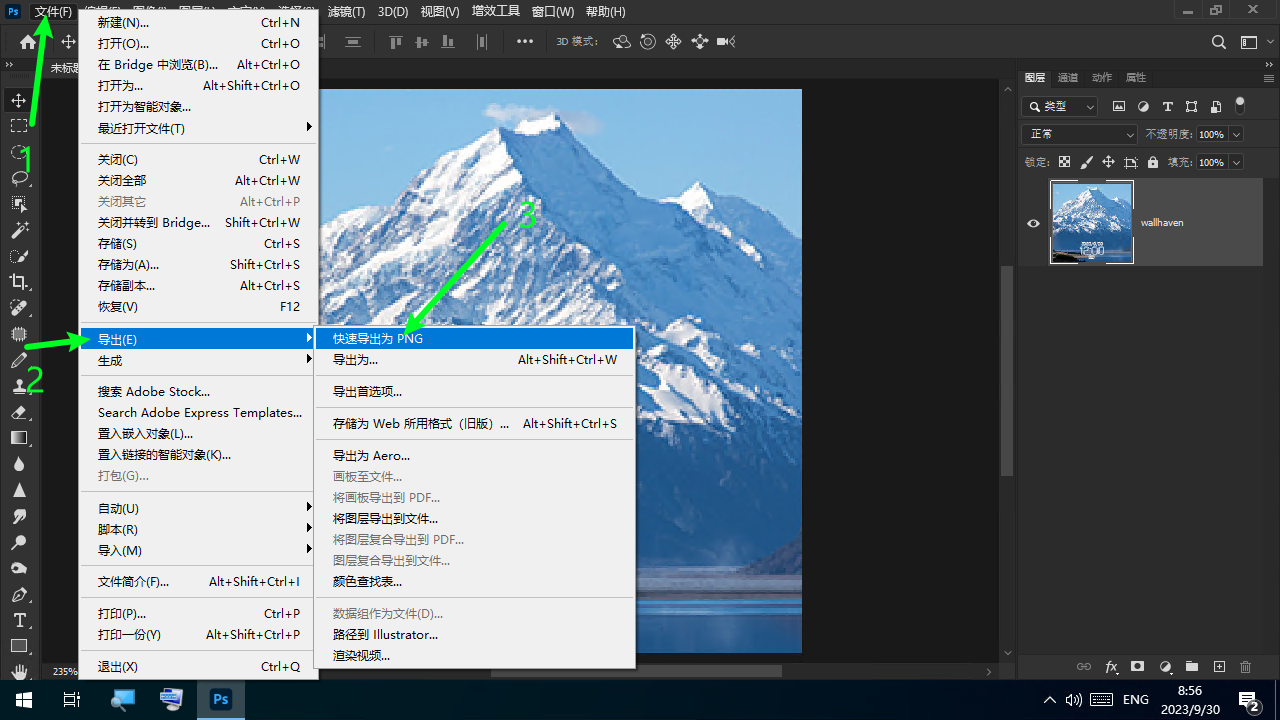Open the blend mode 正常 dropdown

(1079, 134)
